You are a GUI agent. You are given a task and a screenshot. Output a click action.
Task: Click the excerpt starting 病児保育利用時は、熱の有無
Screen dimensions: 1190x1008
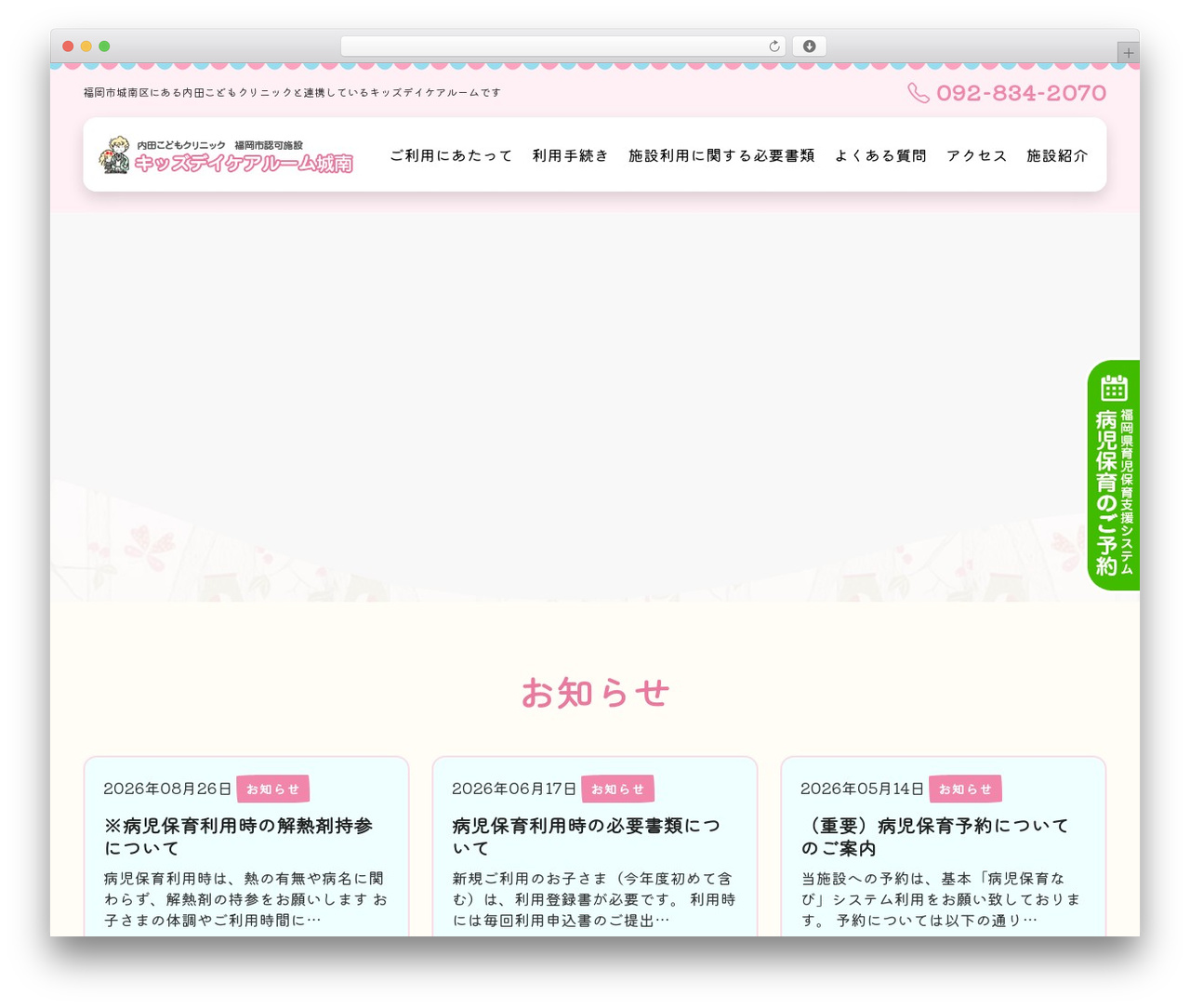point(245,899)
